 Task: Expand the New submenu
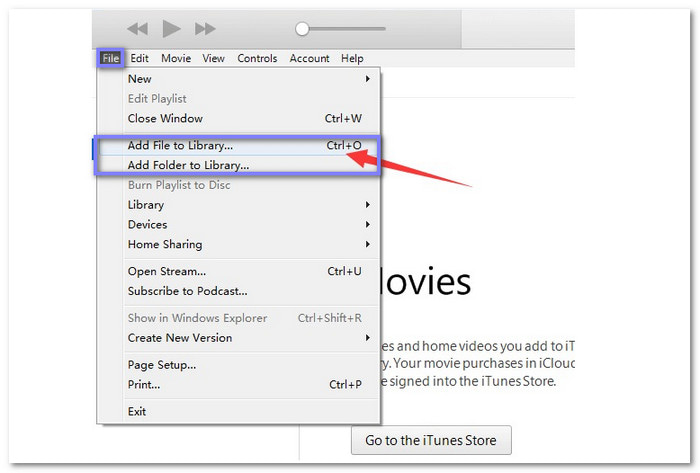238,79
